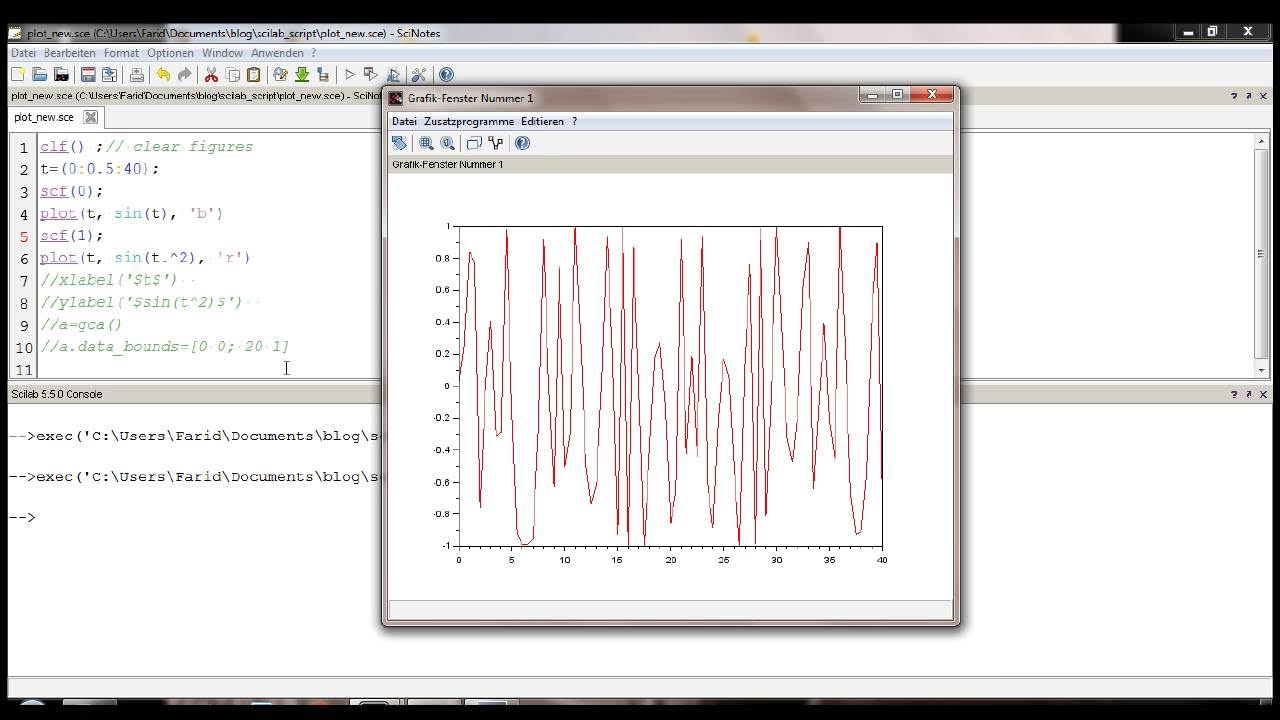Redo the last undone edit
Image resolution: width=1280 pixels, height=720 pixels.
[x=185, y=74]
